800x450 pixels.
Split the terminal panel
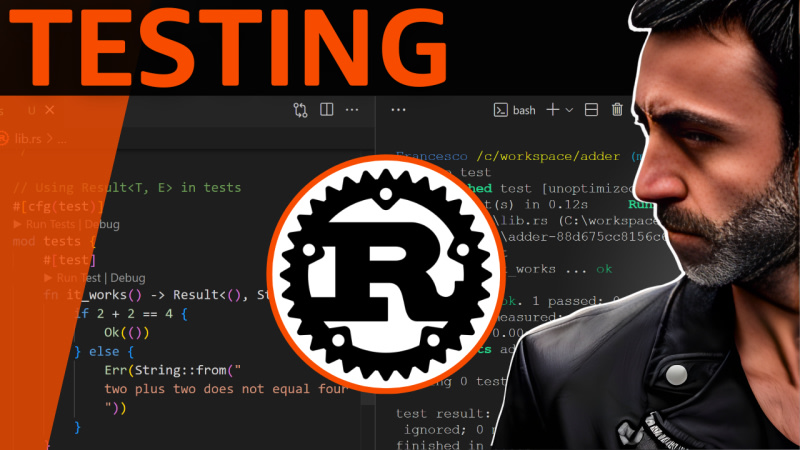click(591, 110)
